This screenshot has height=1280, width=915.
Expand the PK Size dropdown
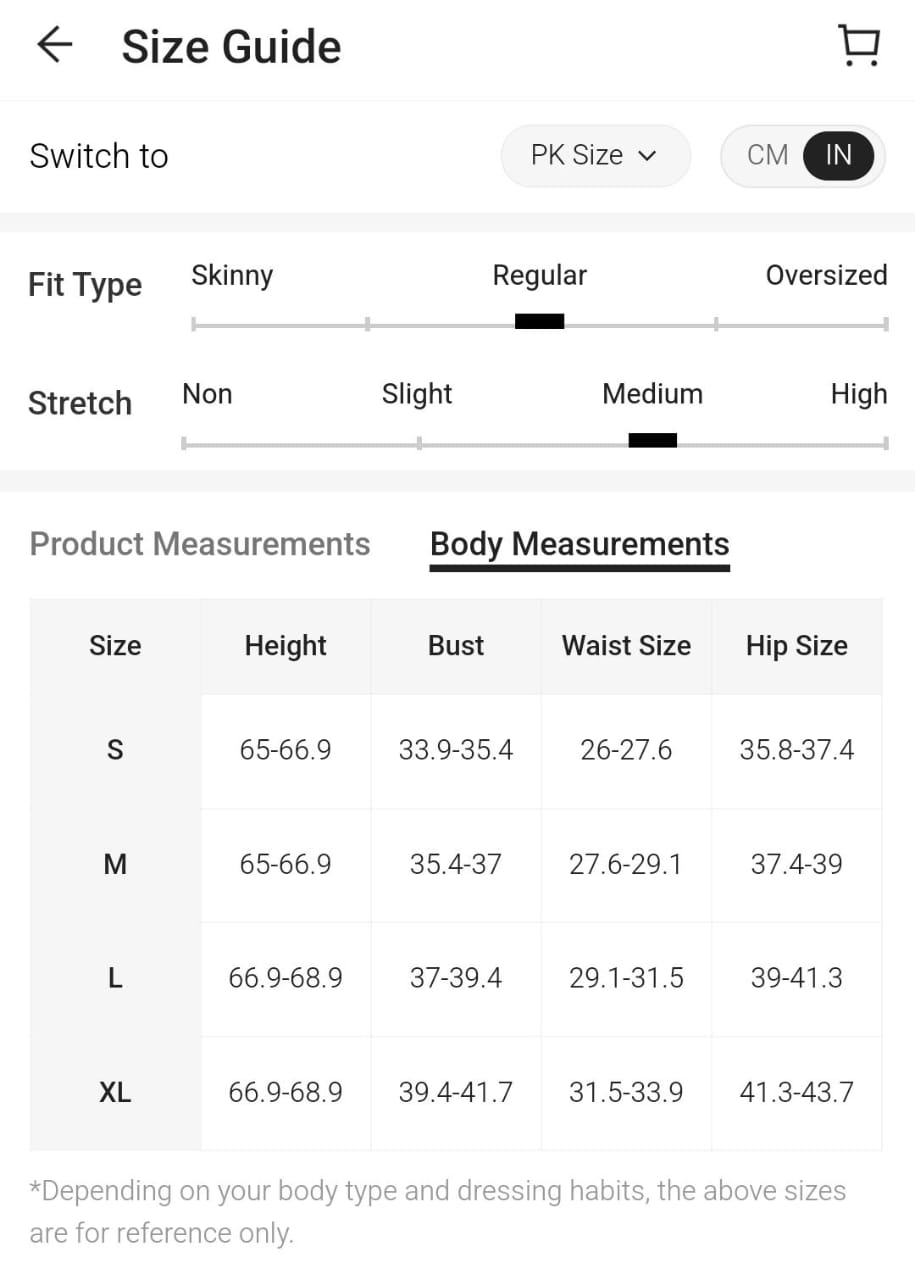tap(594, 155)
